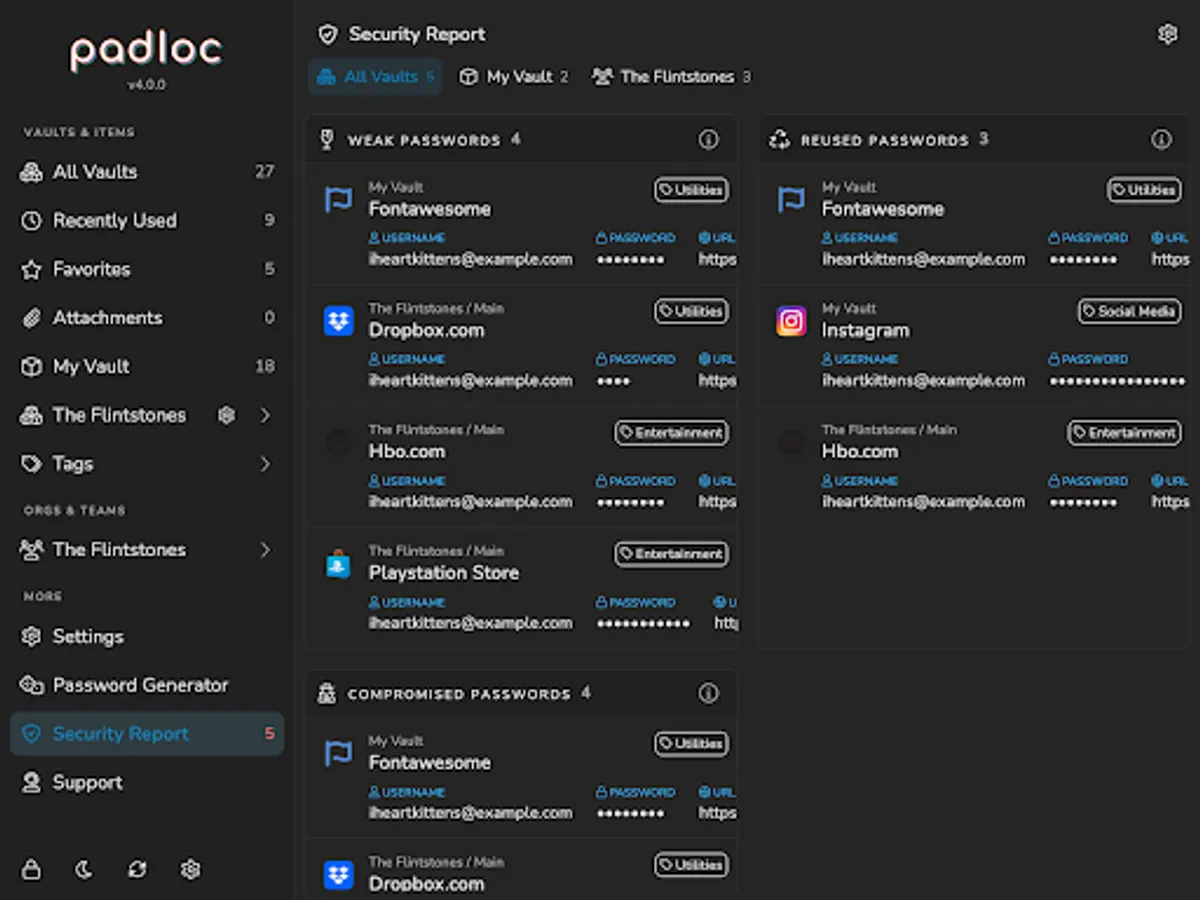Open The Flintstones organization under Orgs & Teams
1200x900 pixels.
point(147,550)
